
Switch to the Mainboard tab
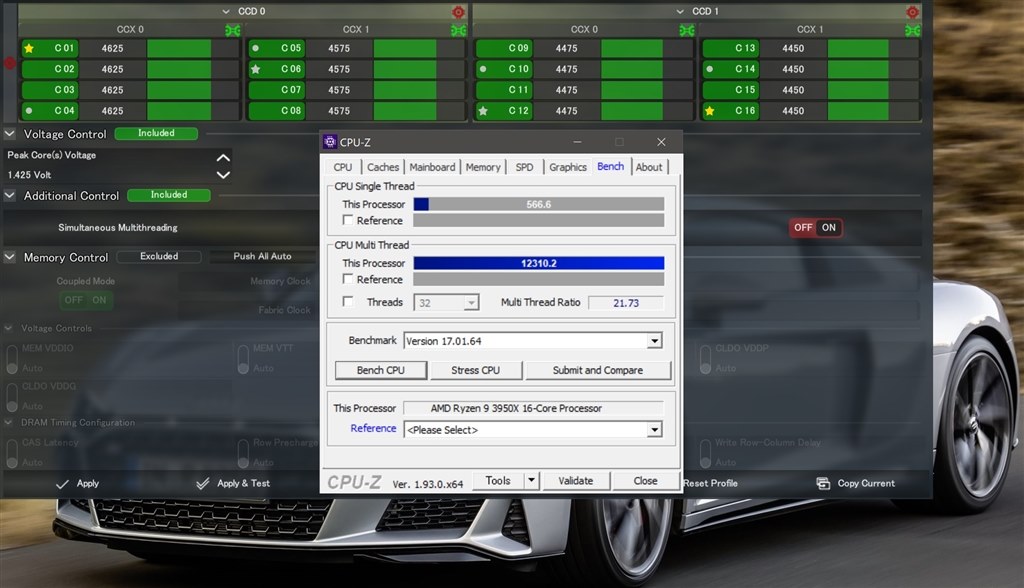point(432,167)
